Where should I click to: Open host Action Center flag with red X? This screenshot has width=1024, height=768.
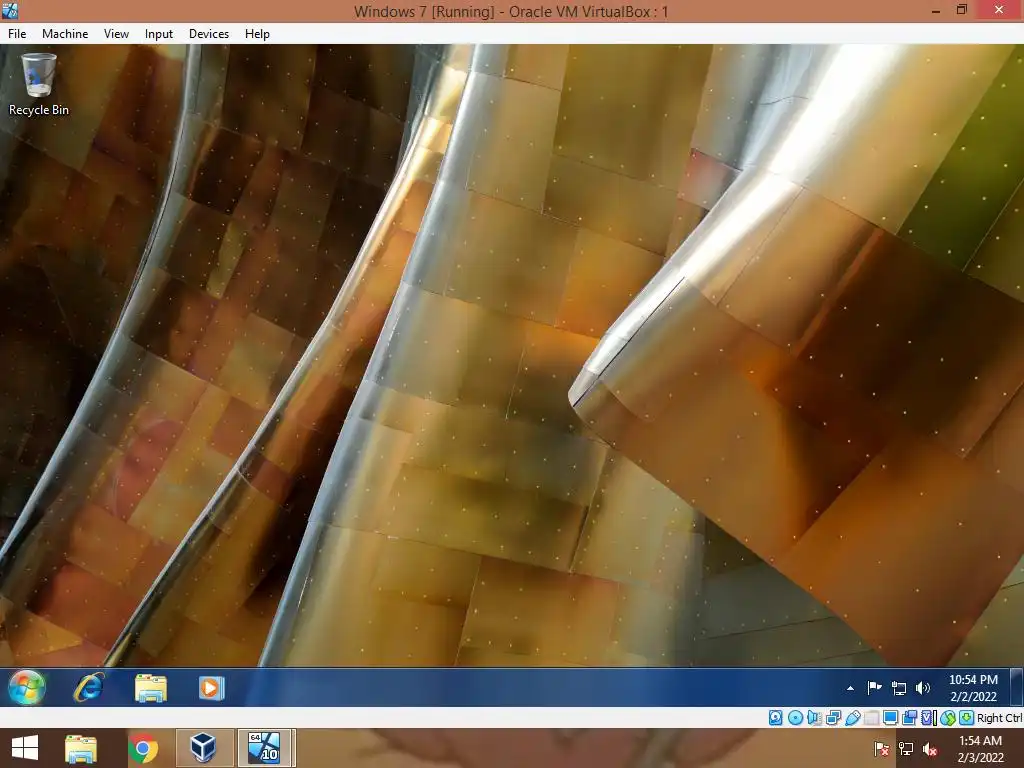click(882, 748)
